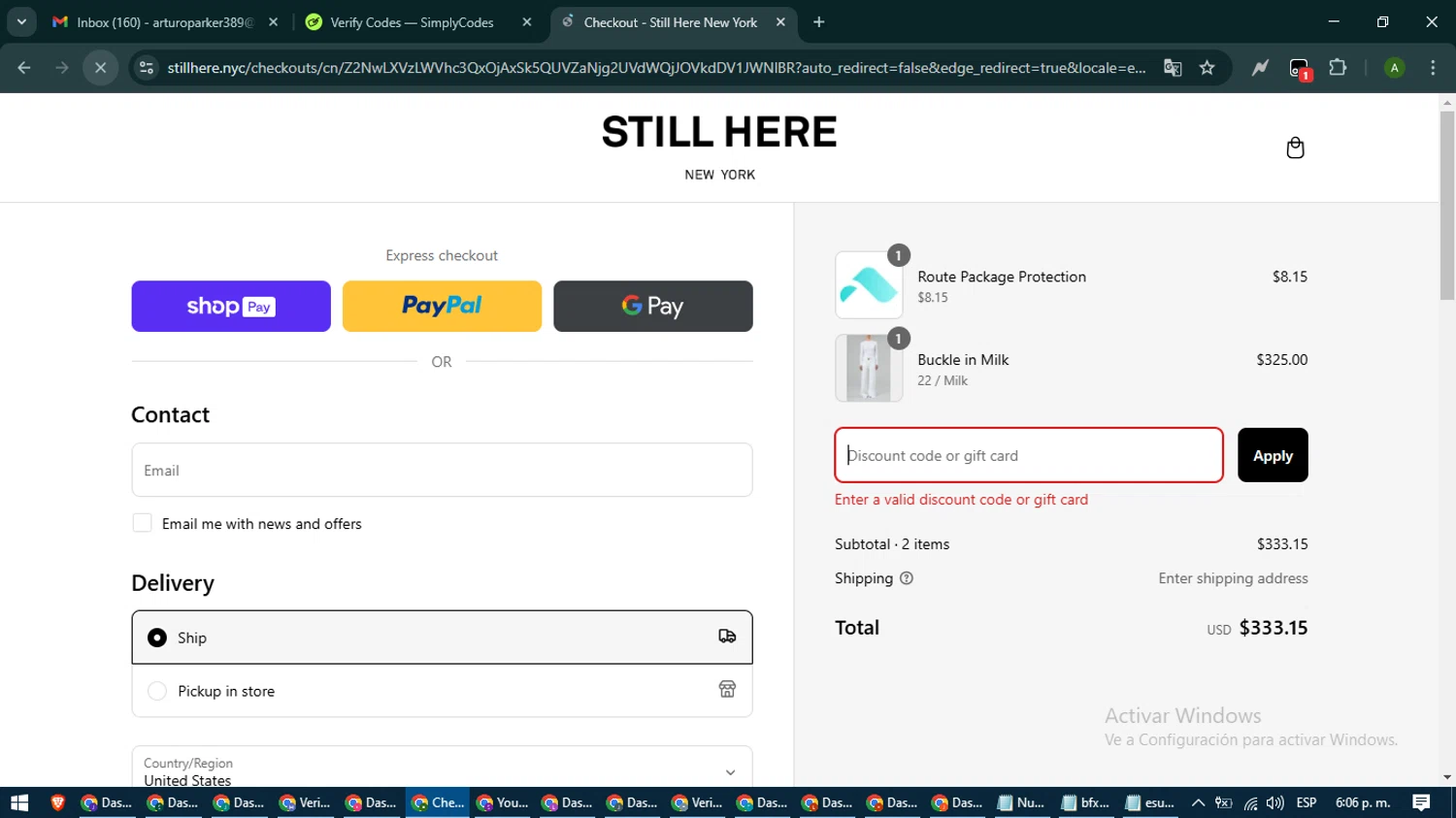Select the Ship delivery option

(442, 638)
